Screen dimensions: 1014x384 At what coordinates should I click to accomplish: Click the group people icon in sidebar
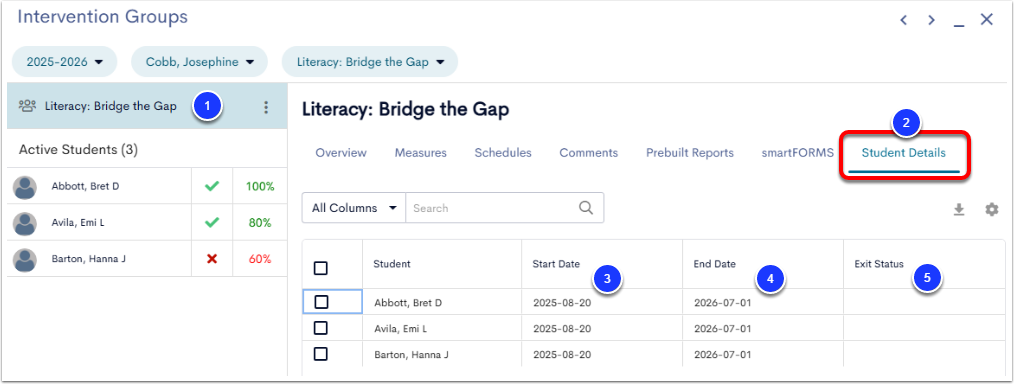(x=27, y=106)
